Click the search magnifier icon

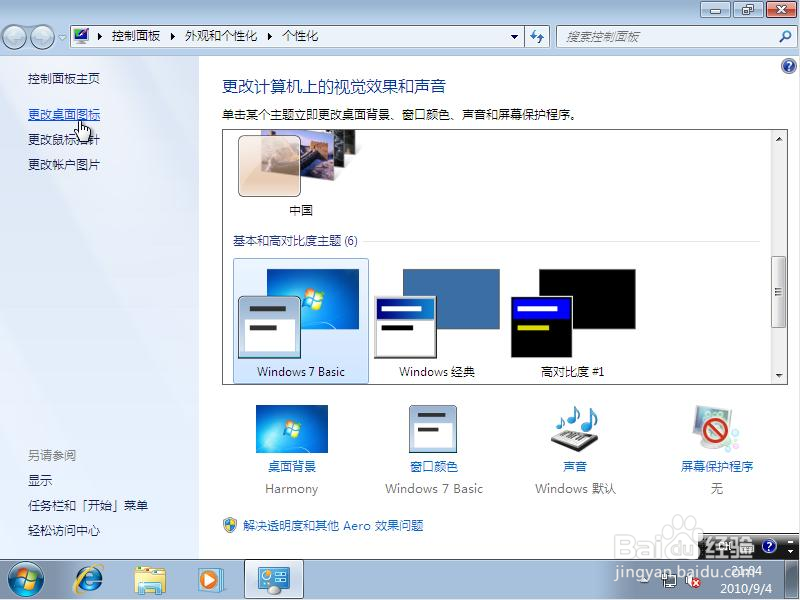[x=786, y=36]
